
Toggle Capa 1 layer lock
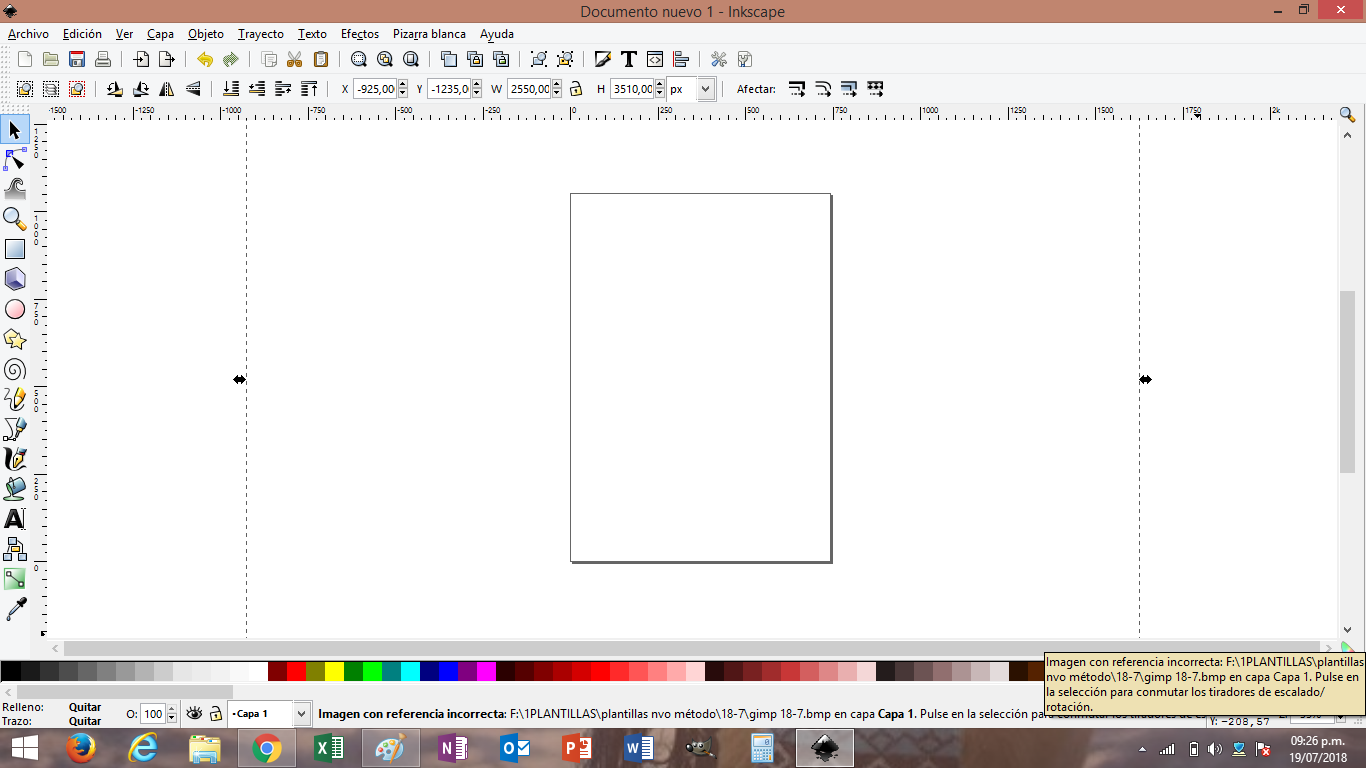(x=215, y=714)
